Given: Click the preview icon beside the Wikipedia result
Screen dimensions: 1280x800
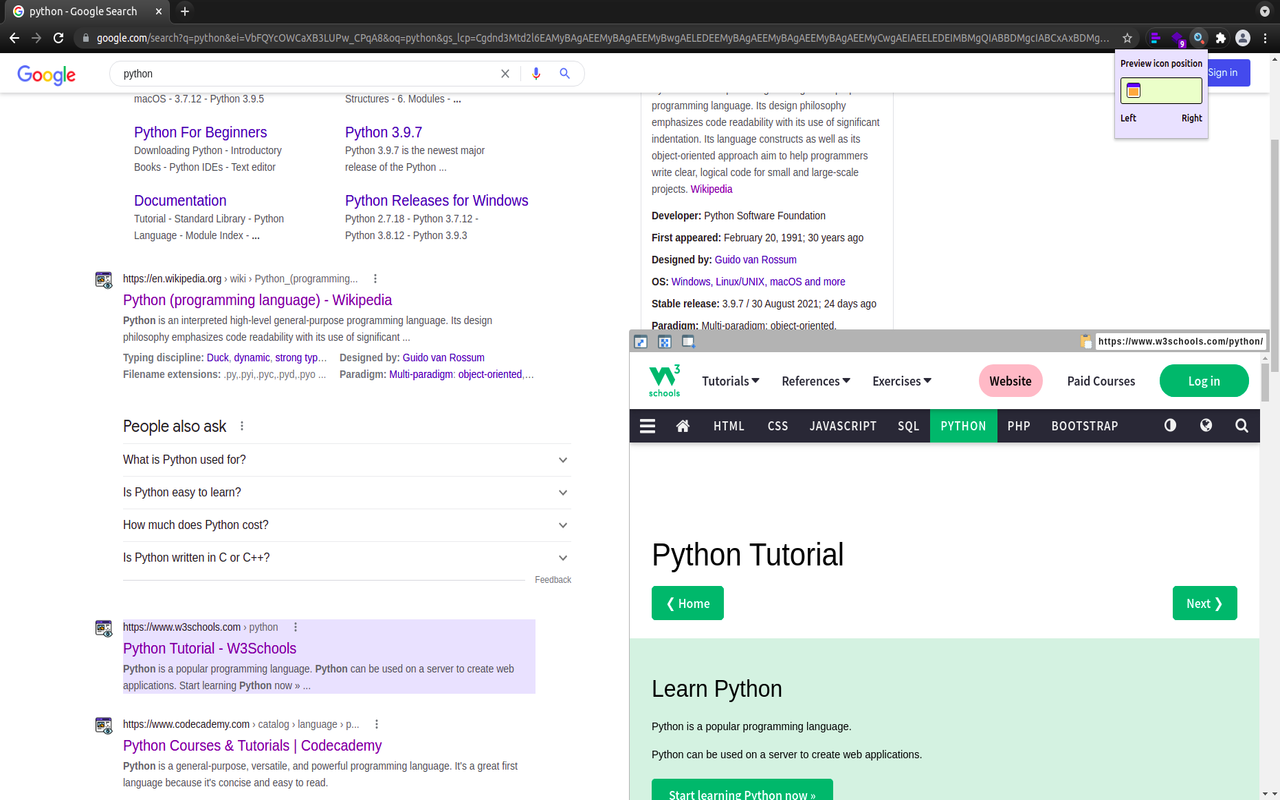Looking at the screenshot, I should pos(103,280).
